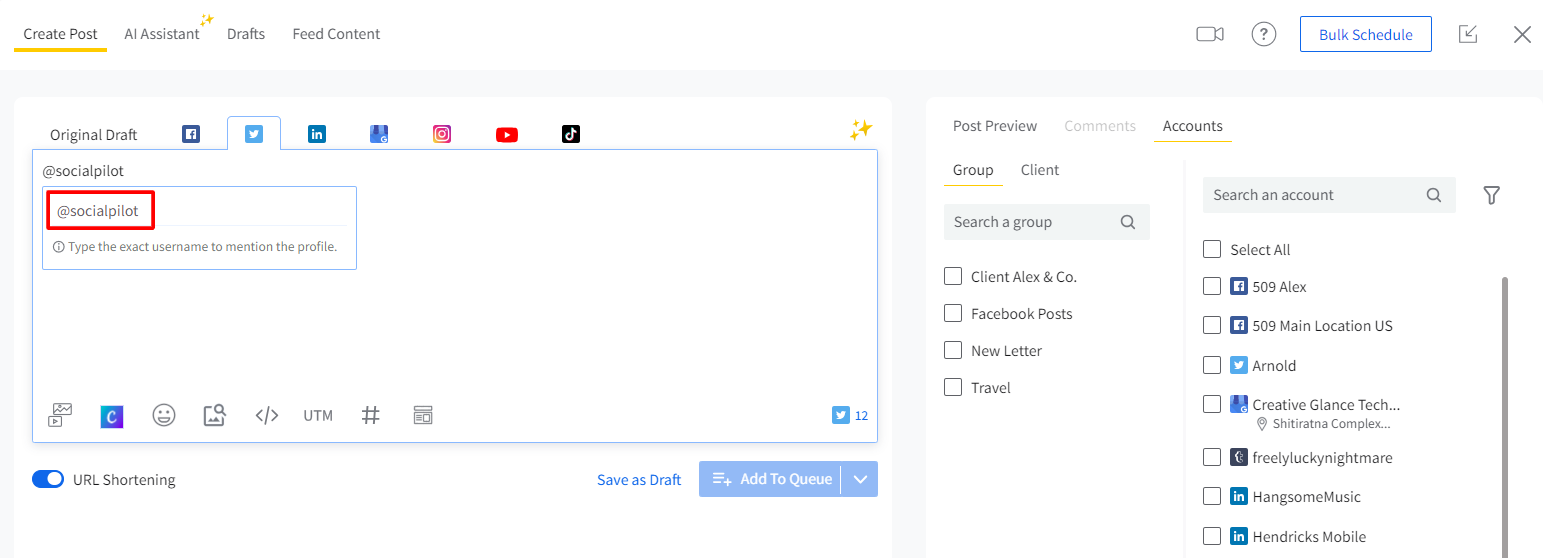
Task: Select @socialpilot mention suggestion
Action: coord(98,211)
